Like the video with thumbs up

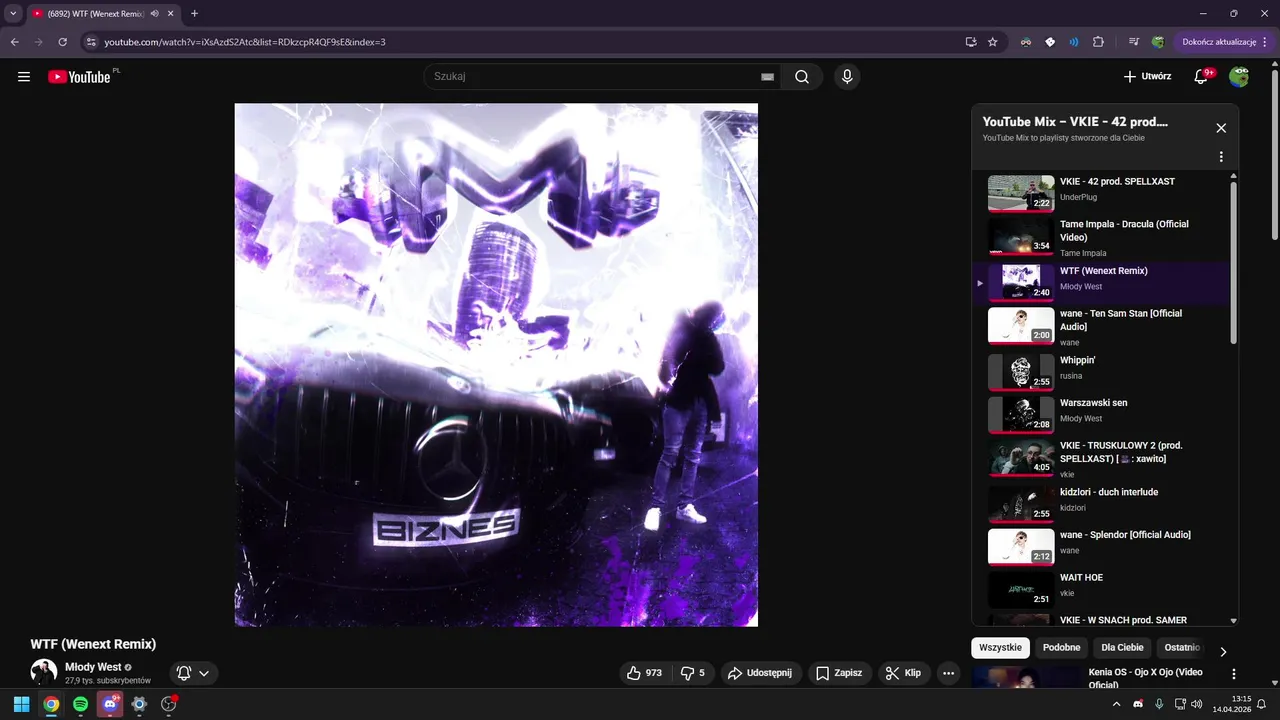pyautogui.click(x=644, y=673)
